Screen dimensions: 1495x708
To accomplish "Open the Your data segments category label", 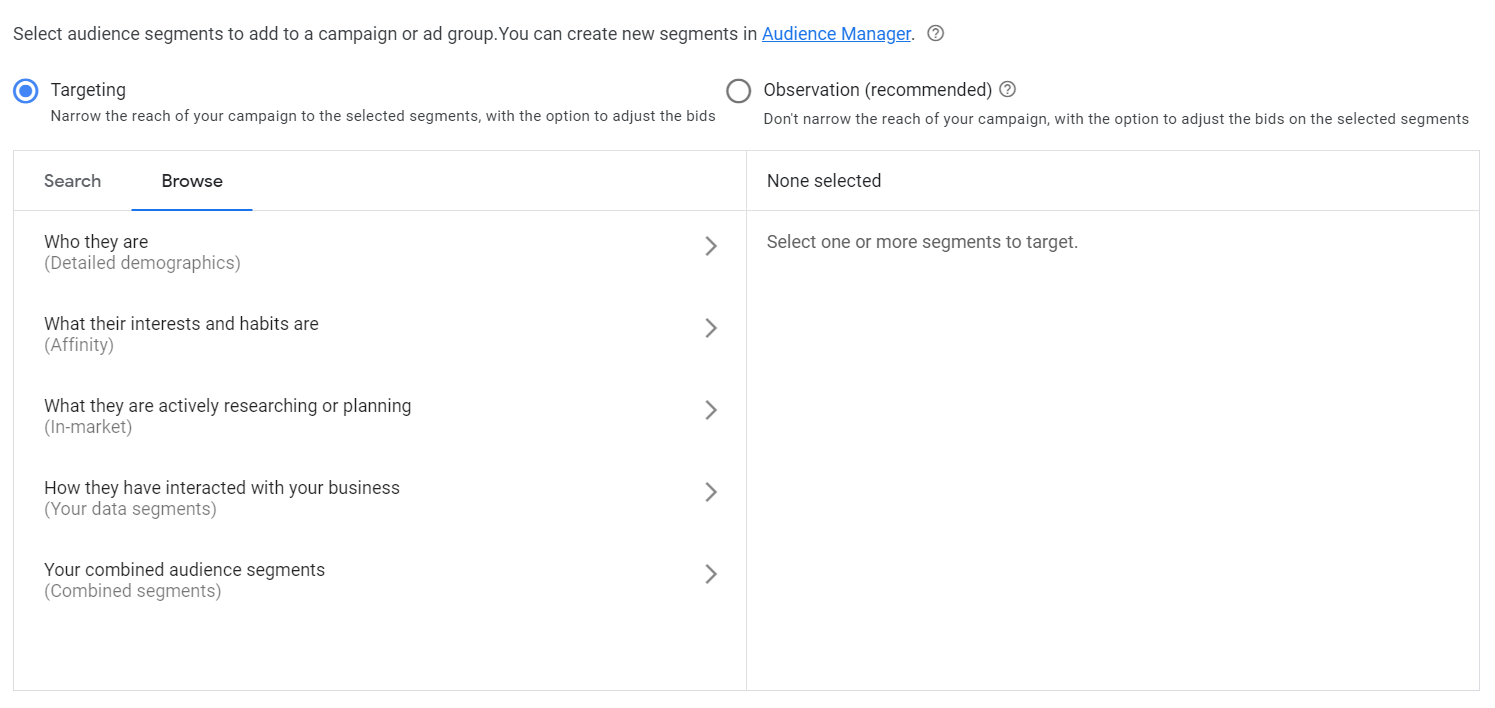I will click(130, 509).
